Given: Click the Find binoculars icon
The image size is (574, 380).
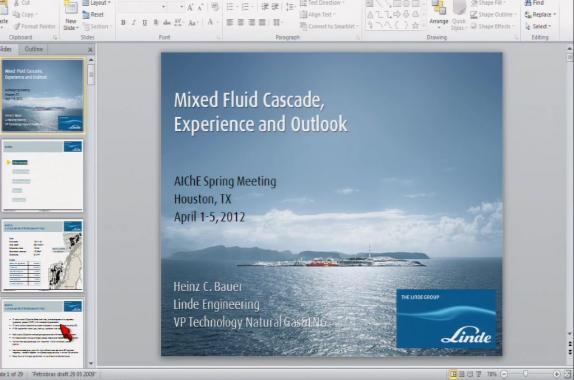Looking at the screenshot, I should pos(528,3).
